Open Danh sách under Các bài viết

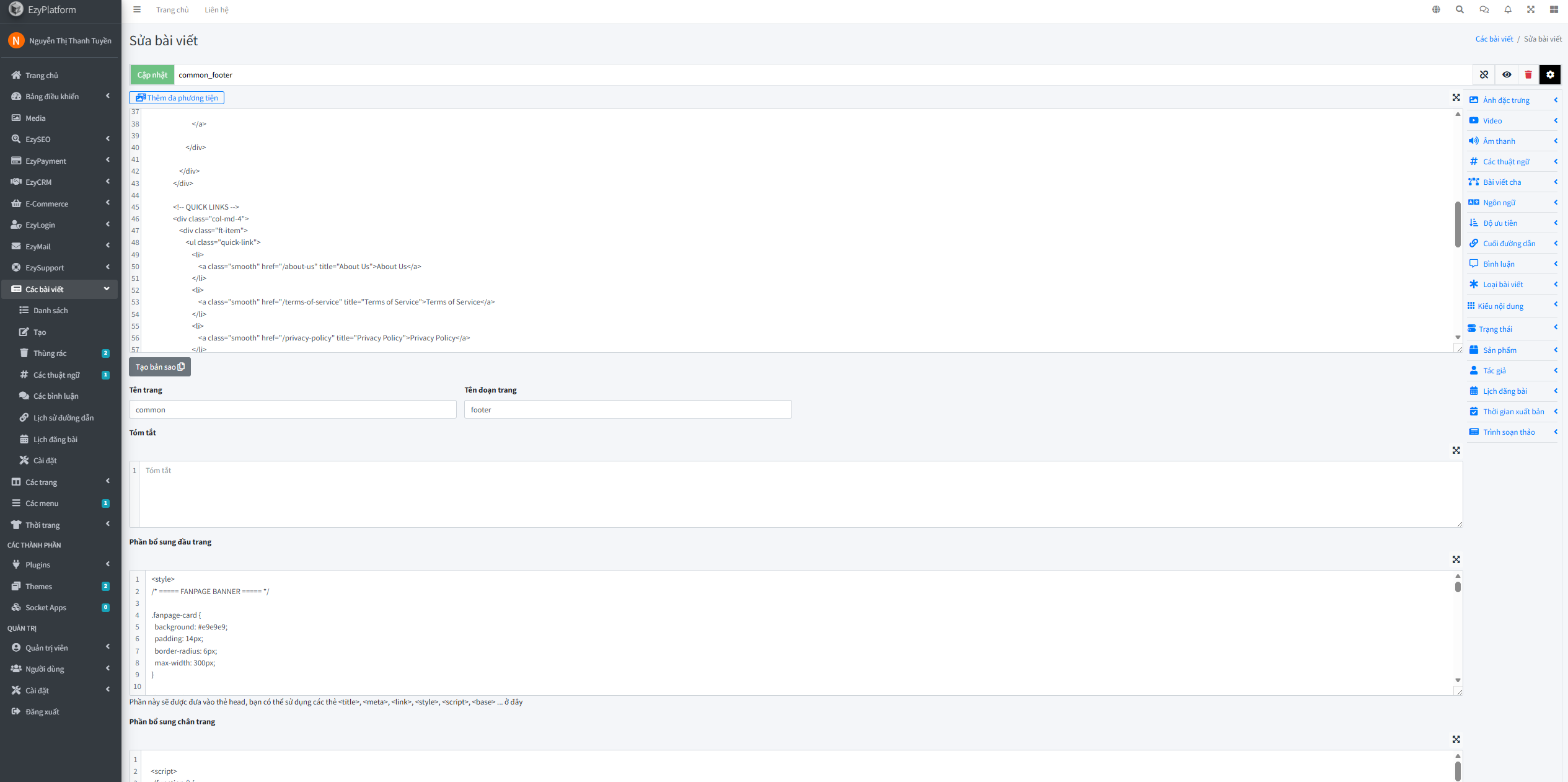pos(50,310)
